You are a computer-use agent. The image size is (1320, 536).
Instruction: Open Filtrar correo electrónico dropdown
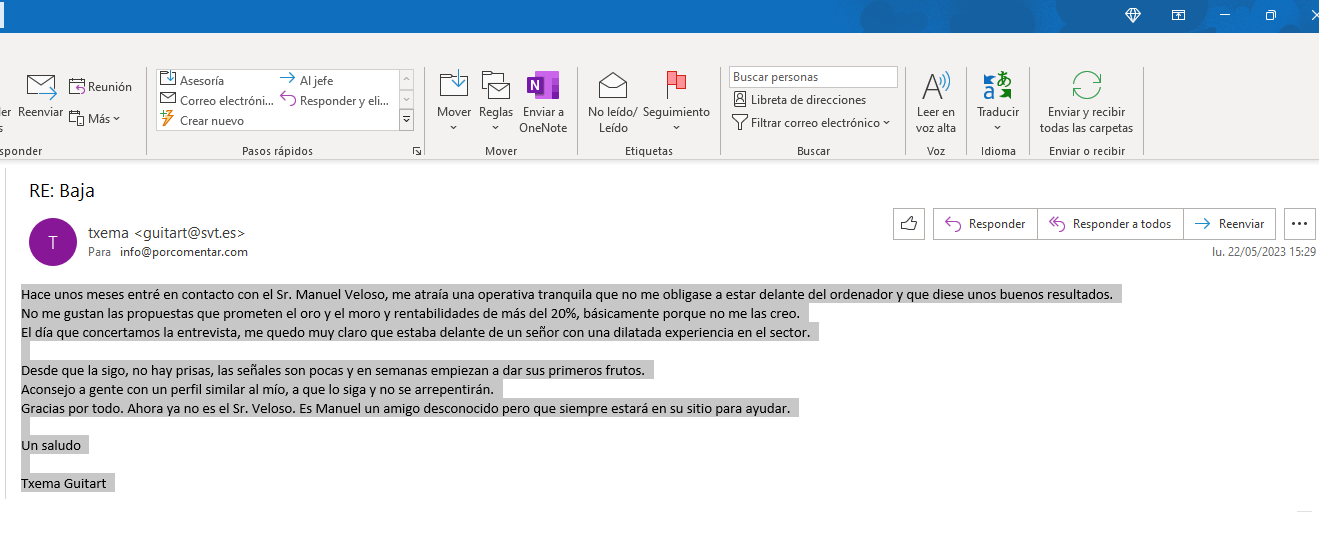[x=811, y=123]
